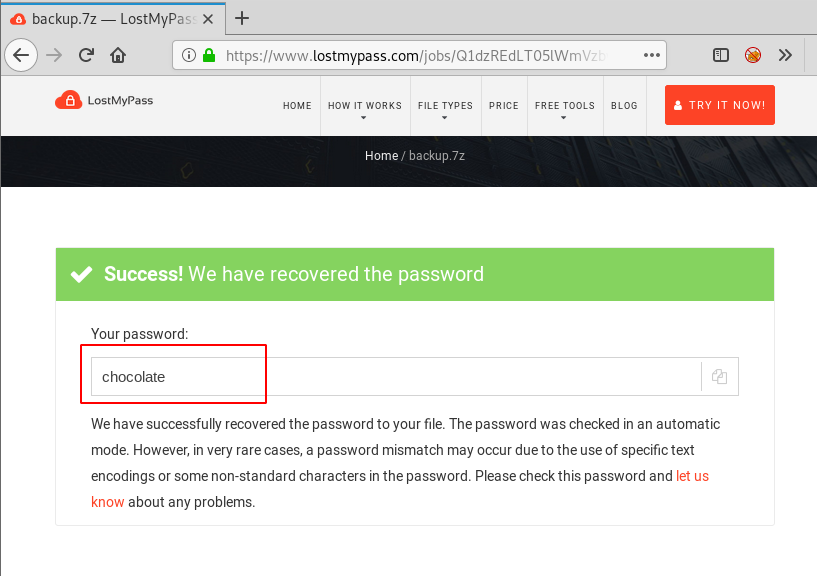Viewport: 817px width, 576px height.
Task: Copy the recovered password with clipboard icon
Action: pos(720,376)
